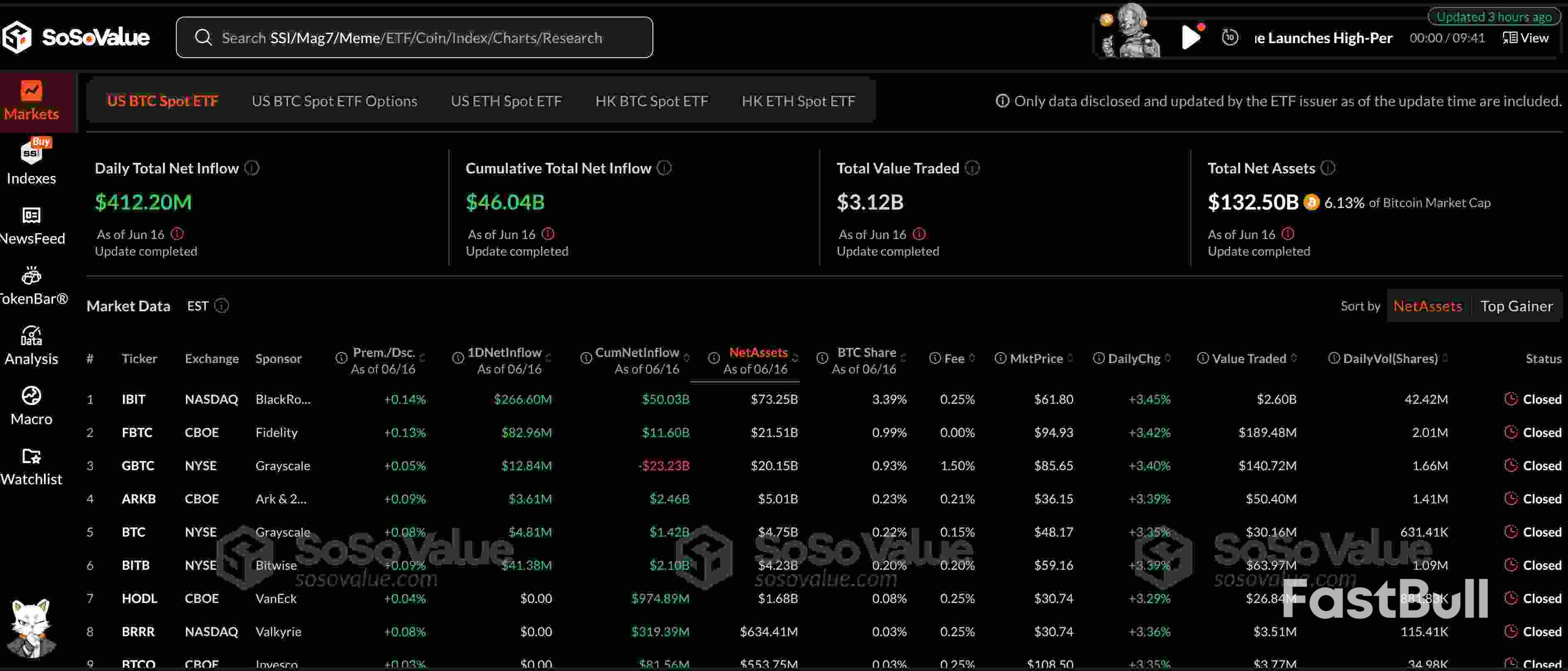Open the HK BTC Spot ETF tab
Screen dimensions: 1568x671
pos(651,101)
